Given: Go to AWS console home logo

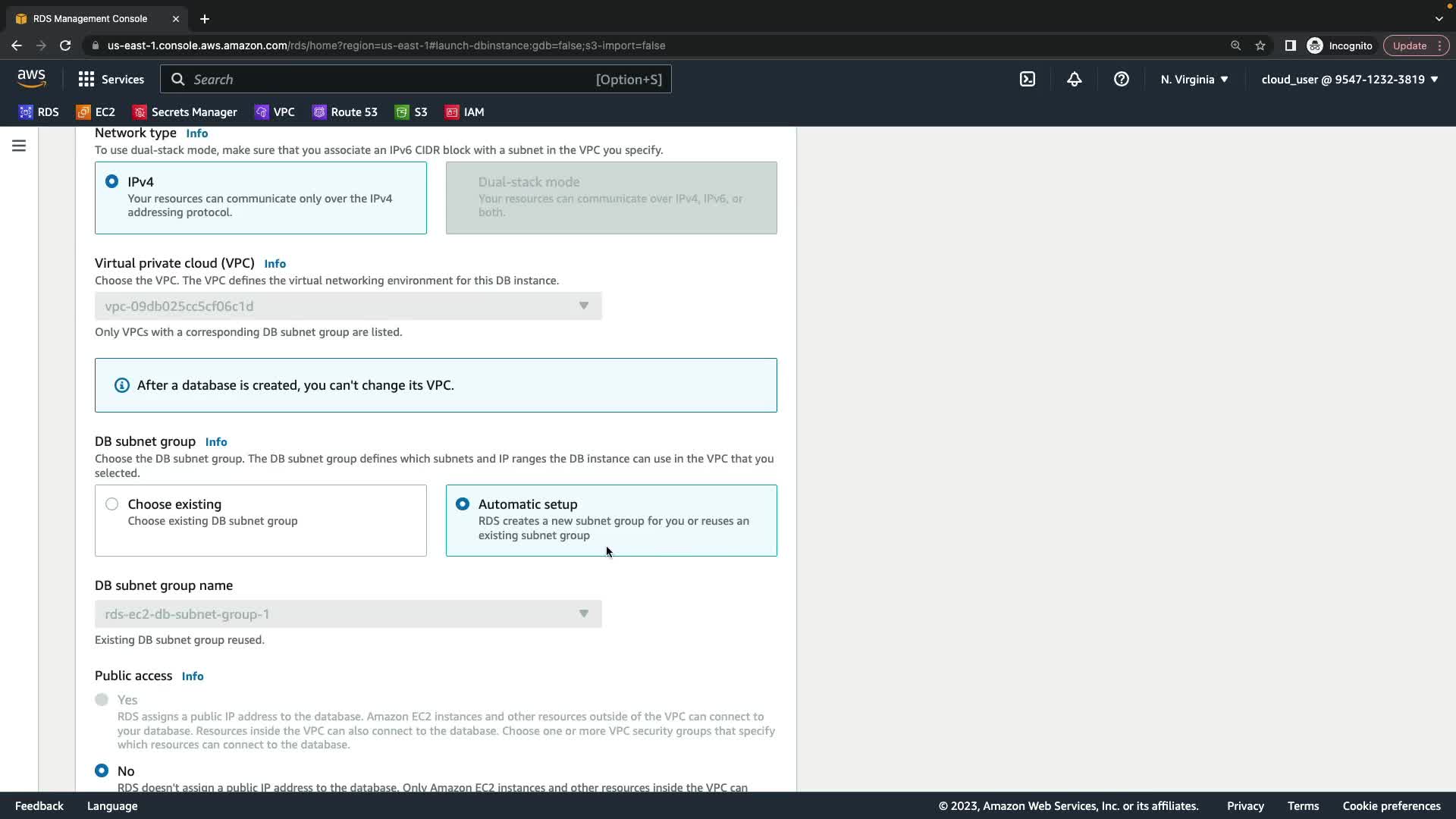Looking at the screenshot, I should pyautogui.click(x=31, y=79).
